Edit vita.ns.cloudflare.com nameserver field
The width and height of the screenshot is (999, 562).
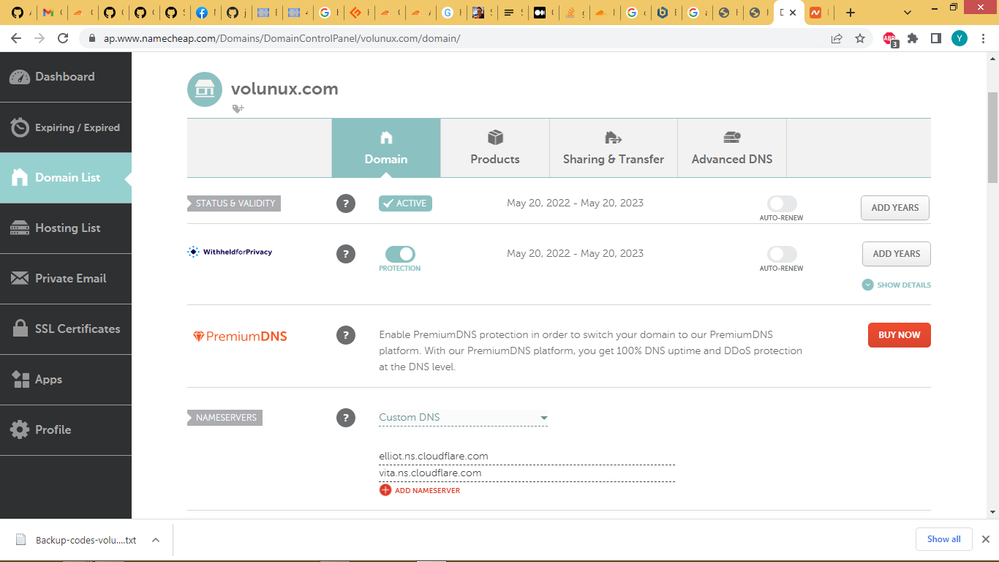[x=526, y=473]
